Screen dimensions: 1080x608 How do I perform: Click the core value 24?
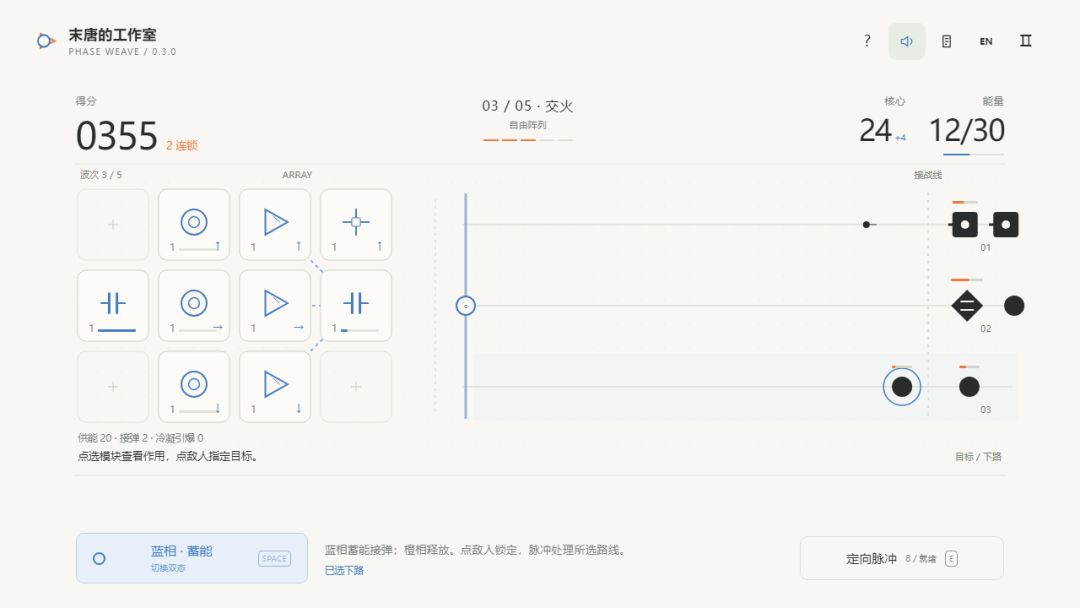point(875,130)
